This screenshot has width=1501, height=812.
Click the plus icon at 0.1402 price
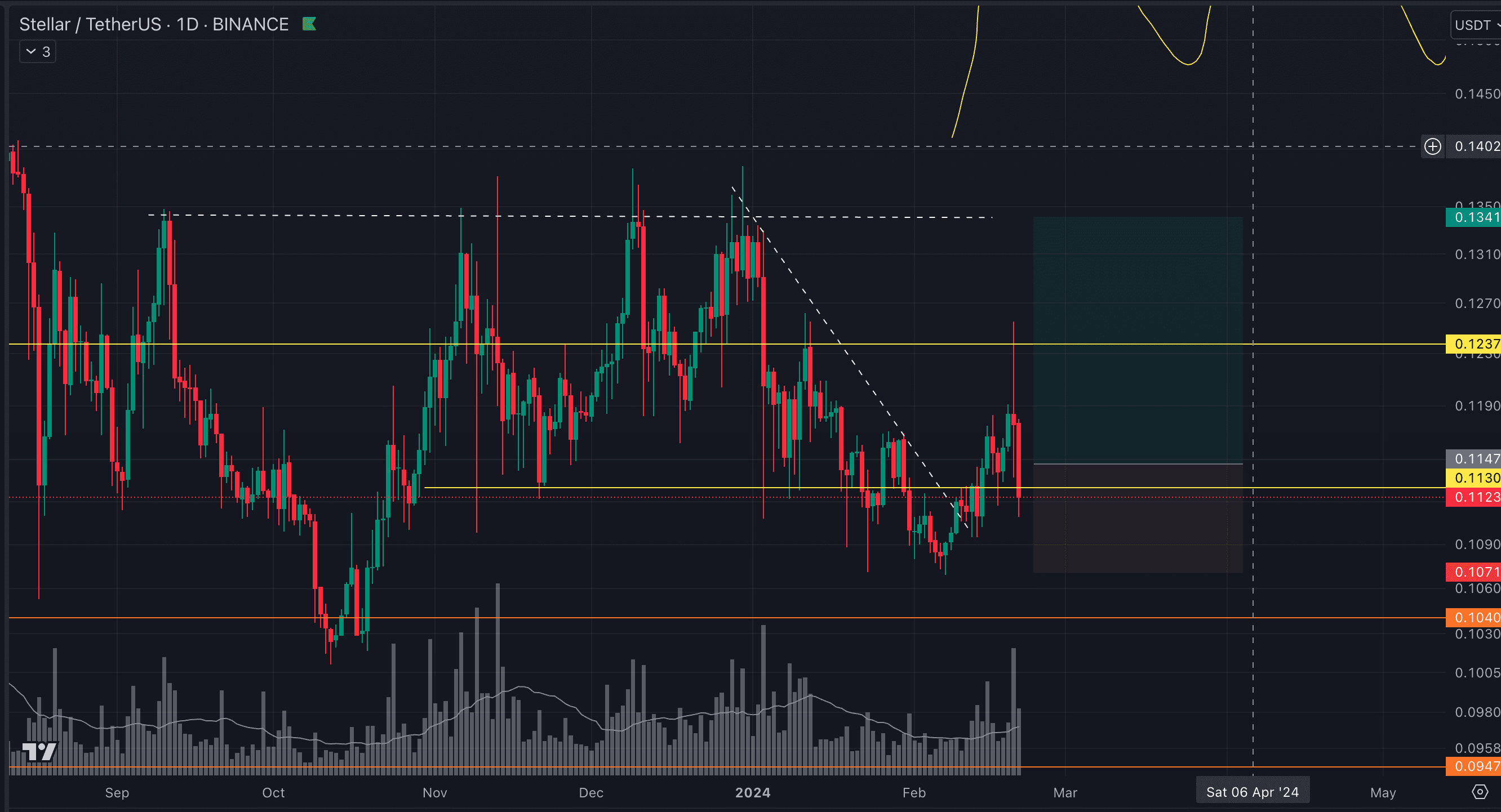[1433, 146]
